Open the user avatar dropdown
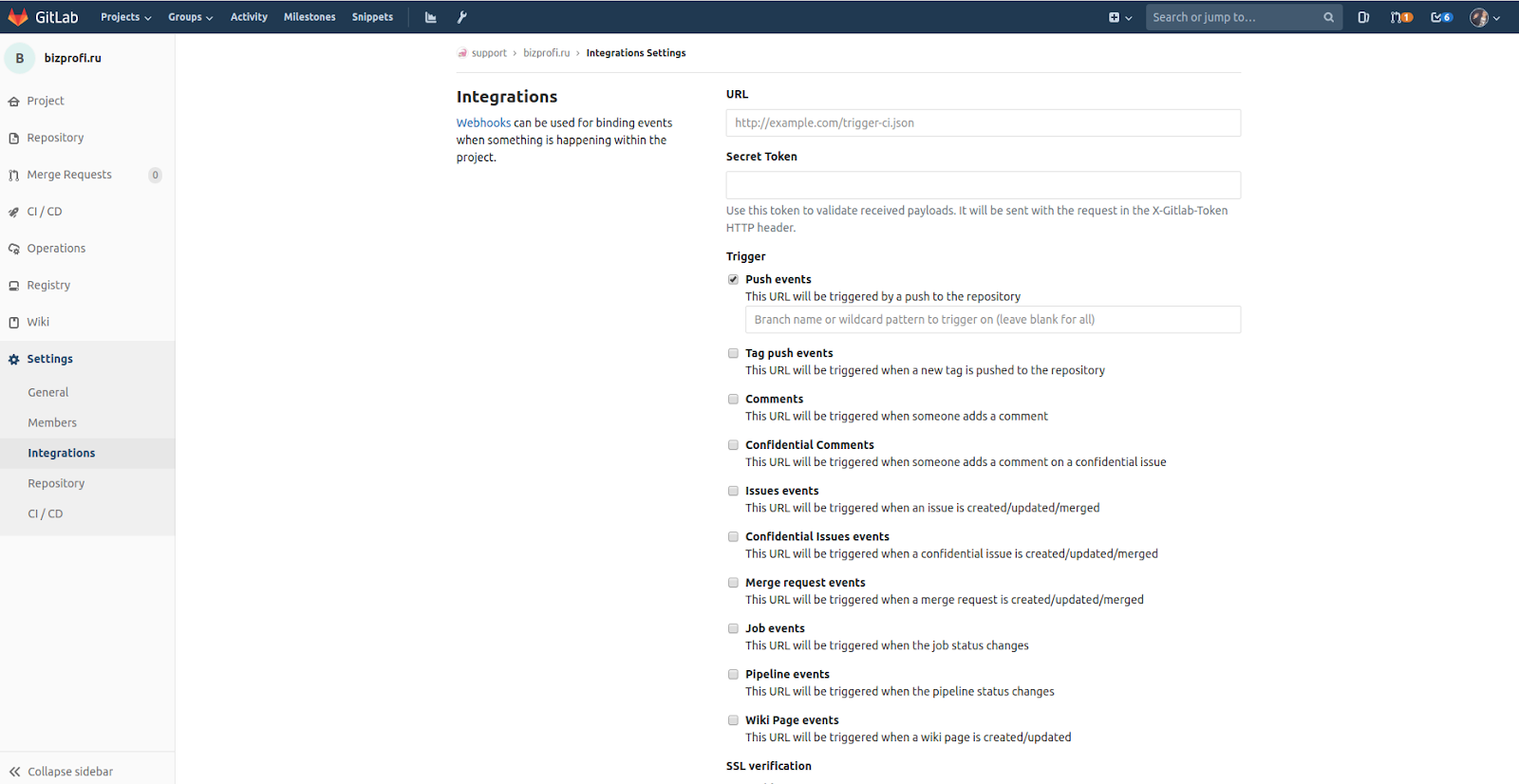The image size is (1519, 784). point(1484,17)
